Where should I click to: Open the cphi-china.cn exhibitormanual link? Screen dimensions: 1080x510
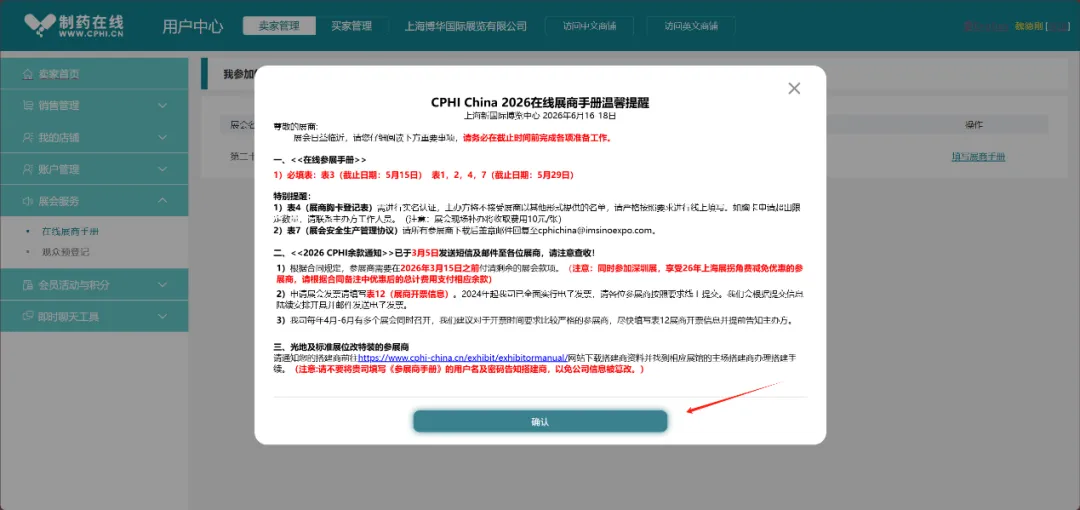point(461,358)
